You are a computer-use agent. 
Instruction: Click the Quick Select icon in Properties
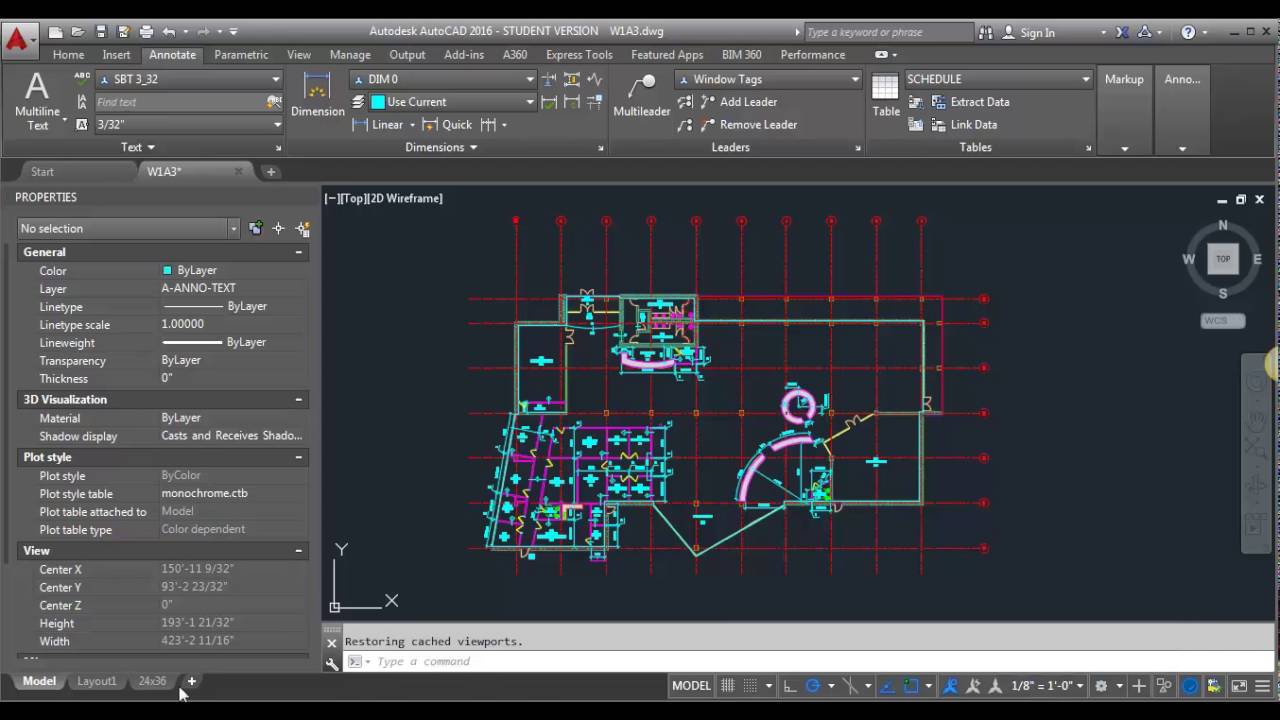(302, 229)
